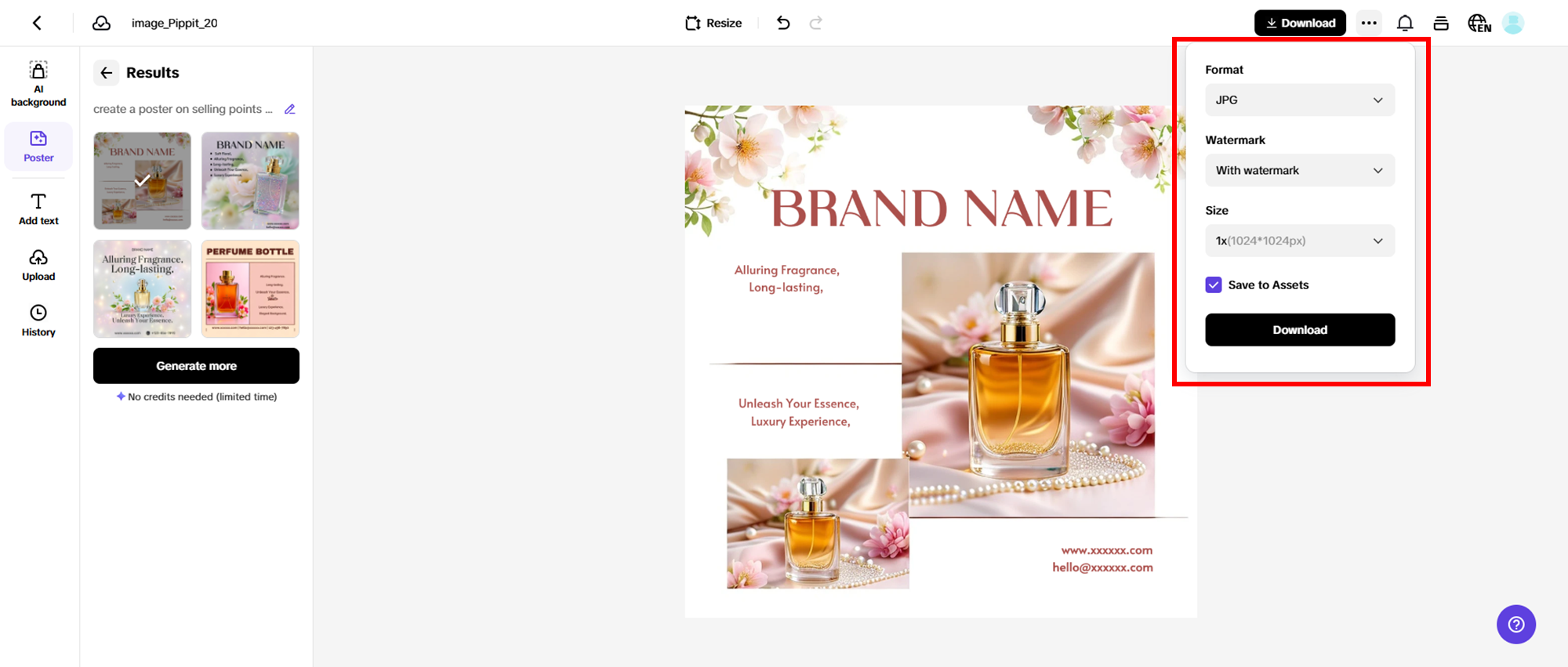Screen dimensions: 1568x667
Task: Click the www.xxxxxx.com text on poster
Action: tap(1106, 550)
